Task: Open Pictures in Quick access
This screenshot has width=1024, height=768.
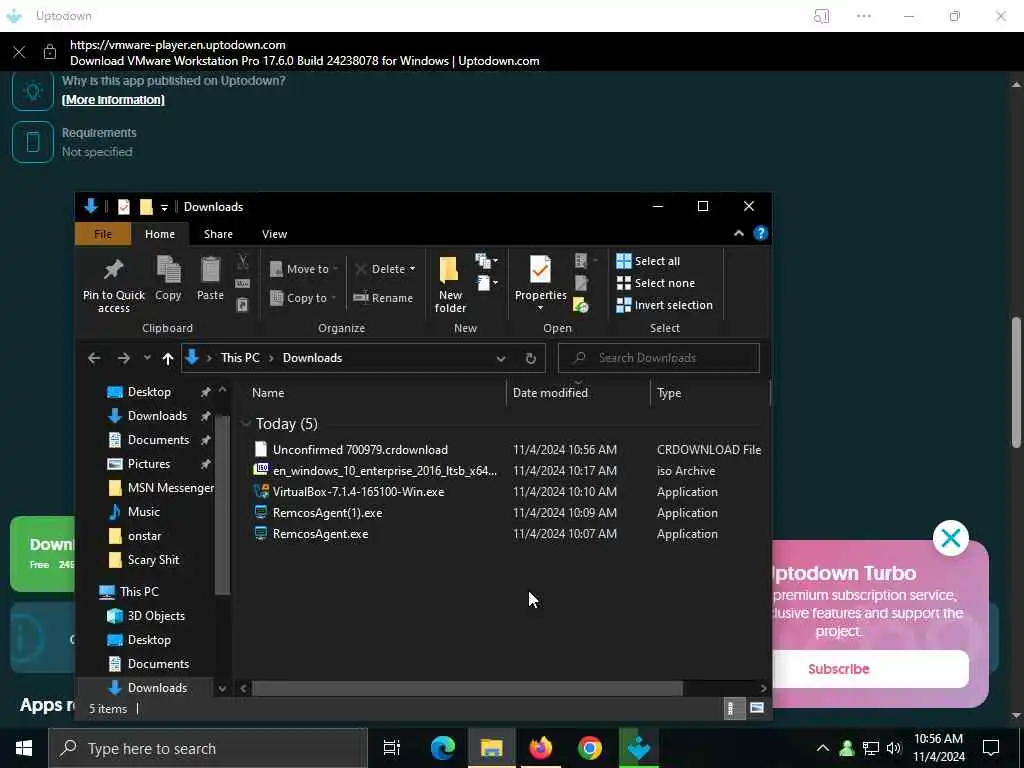Action: coord(148,464)
